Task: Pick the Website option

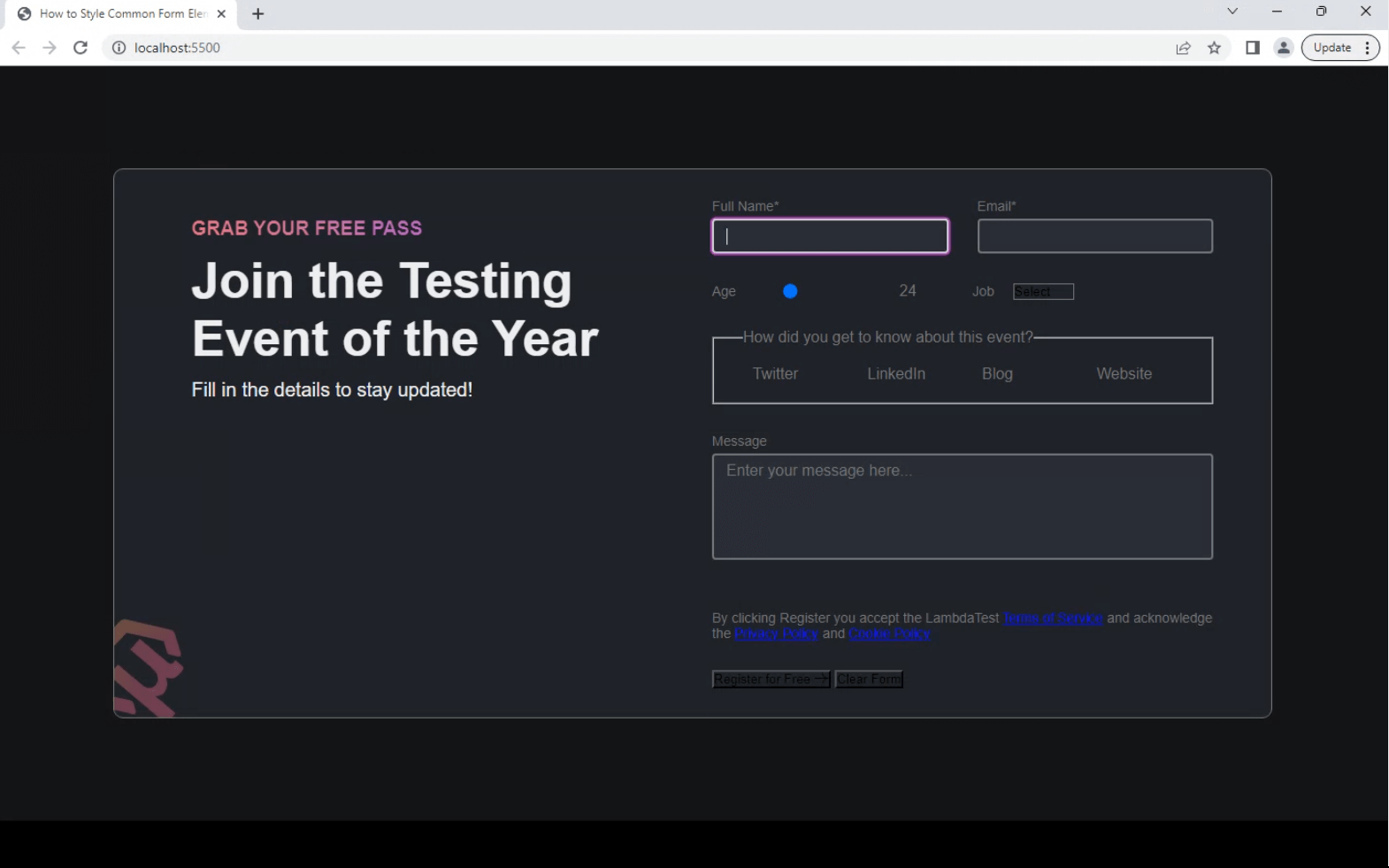Action: tap(1124, 373)
